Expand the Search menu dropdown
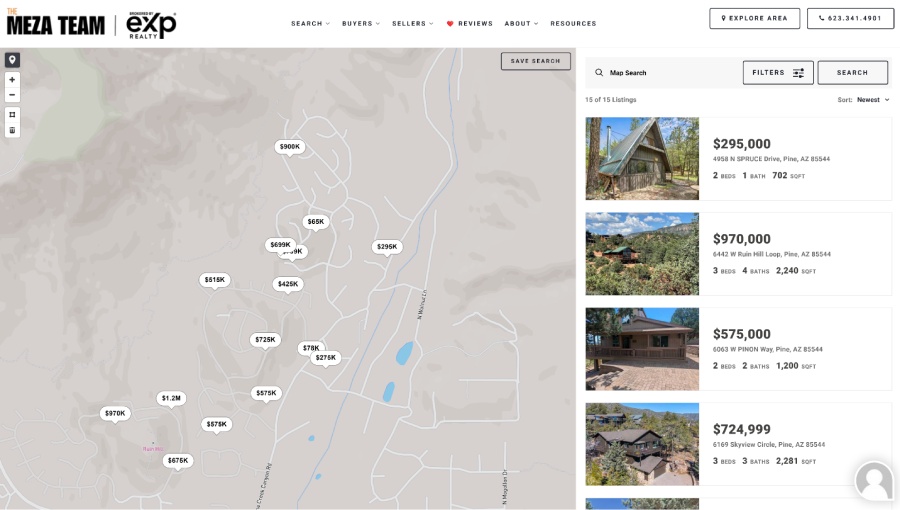The image size is (900, 510). (x=310, y=23)
